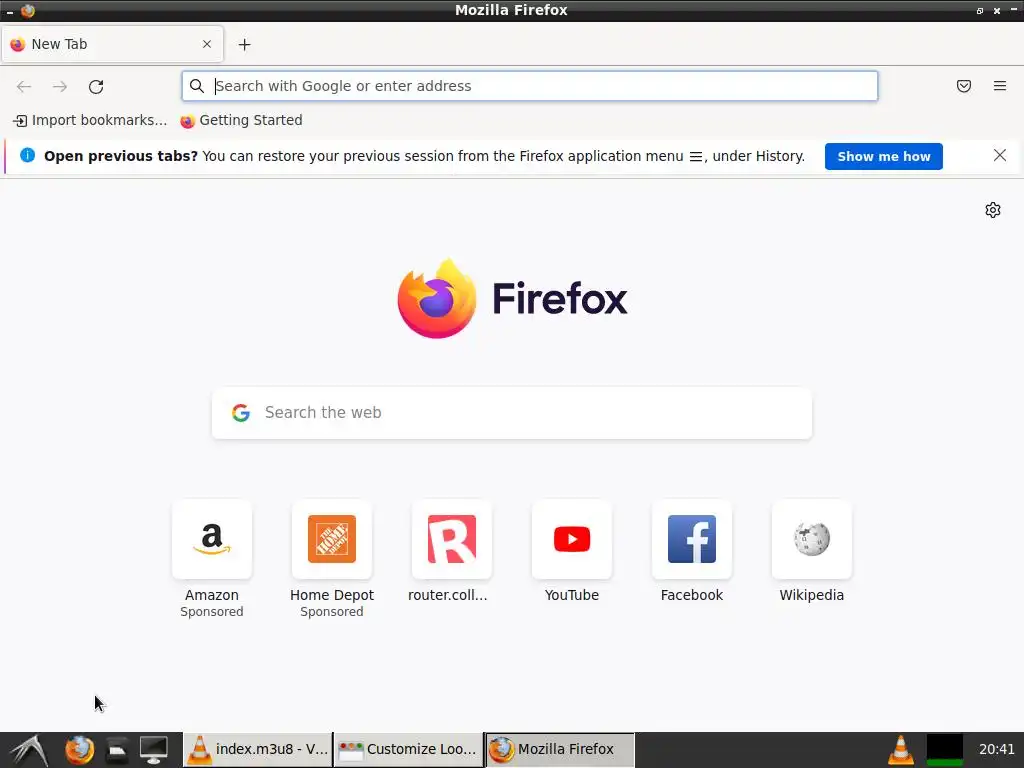Open window menu icon in title bar
Screen dimensions: 1024x768
27,10
